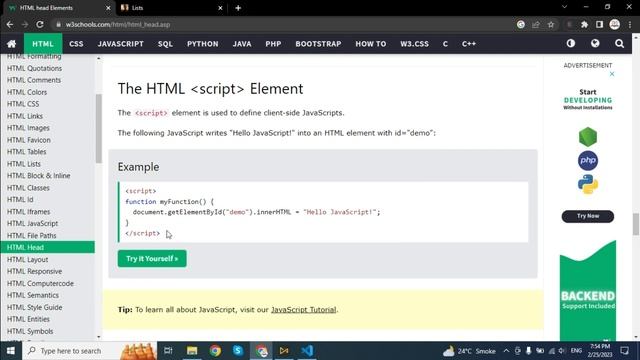Click the browser back arrow
The image size is (640, 360).
(10, 24)
